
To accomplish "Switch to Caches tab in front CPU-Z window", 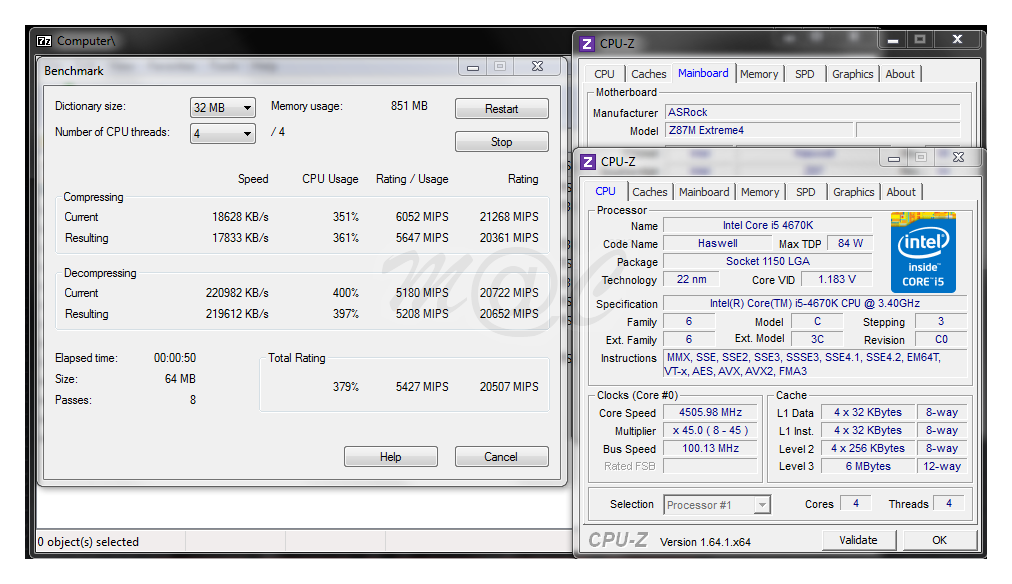I will pyautogui.click(x=649, y=192).
